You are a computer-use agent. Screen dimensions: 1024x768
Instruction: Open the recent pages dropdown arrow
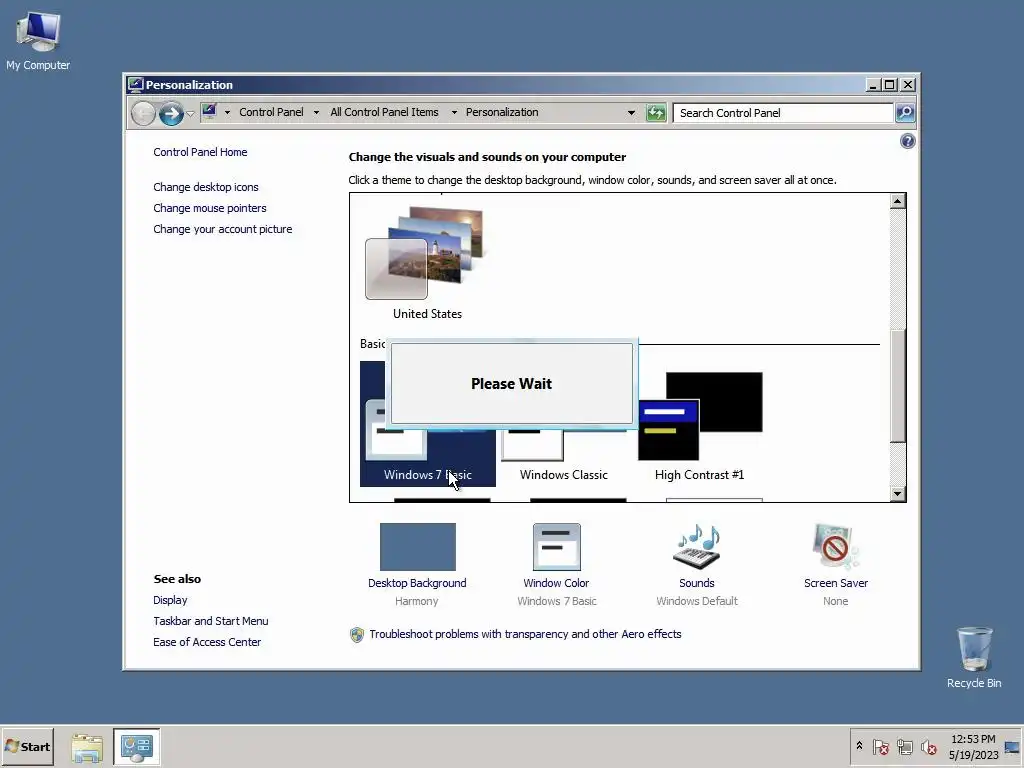(190, 114)
